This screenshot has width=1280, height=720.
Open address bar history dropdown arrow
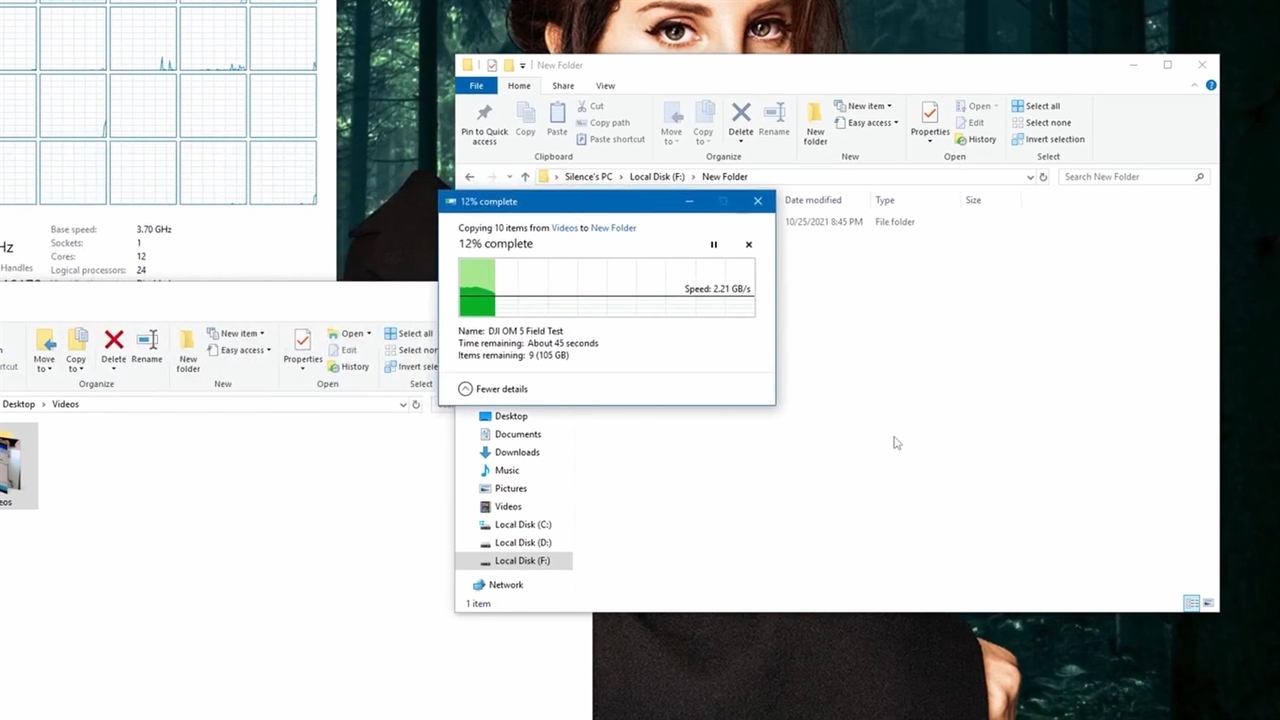tap(1030, 177)
